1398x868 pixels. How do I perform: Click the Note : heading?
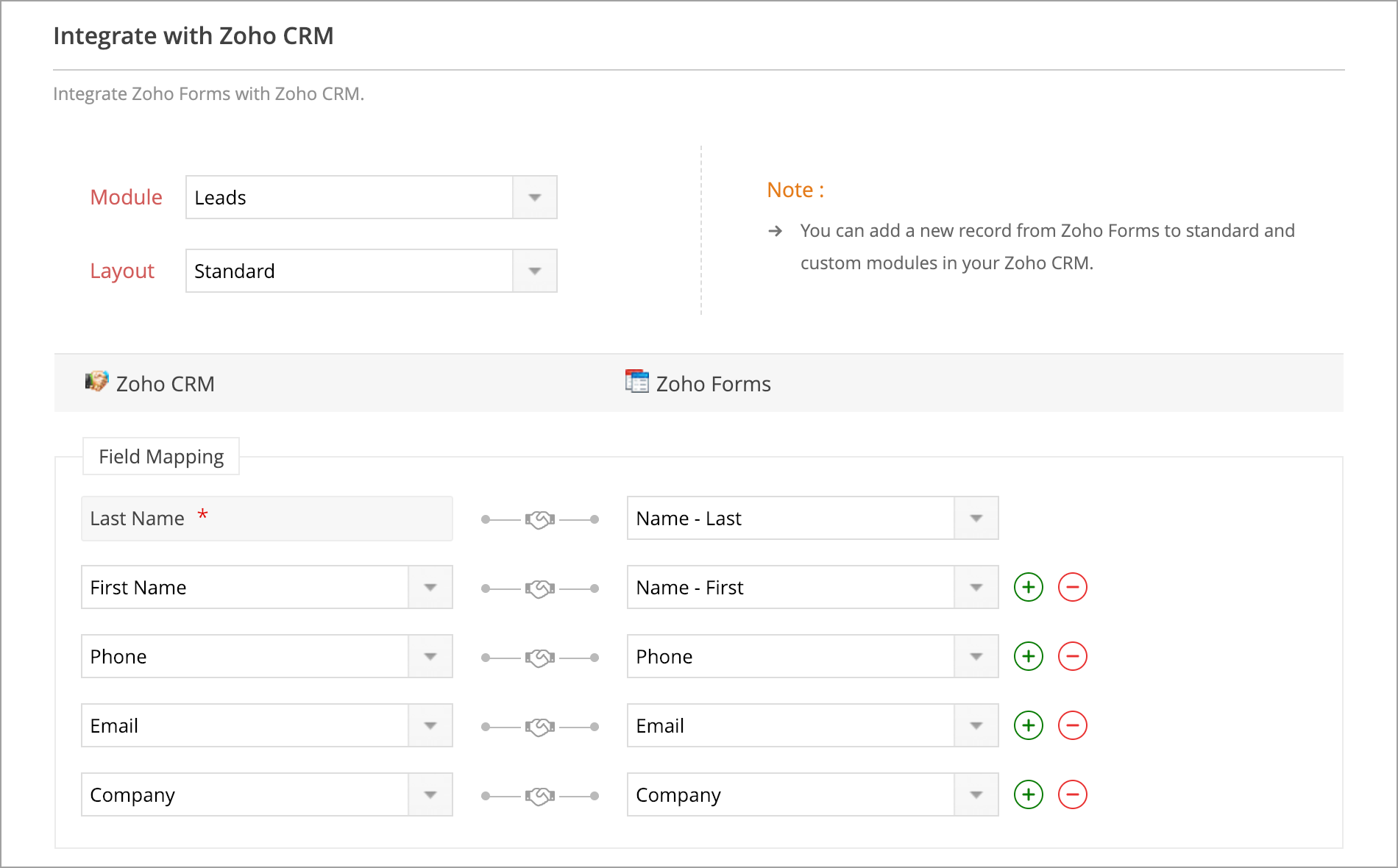pos(795,190)
